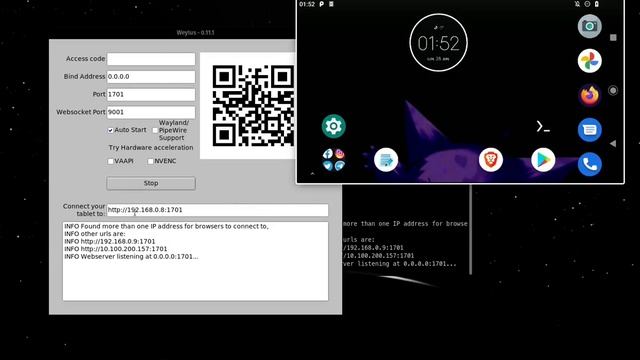Viewport: 640px width, 360px height.
Task: Click terminal line '/10.100.200.157:1701' behind Weylus
Action: pyautogui.click(x=379, y=256)
